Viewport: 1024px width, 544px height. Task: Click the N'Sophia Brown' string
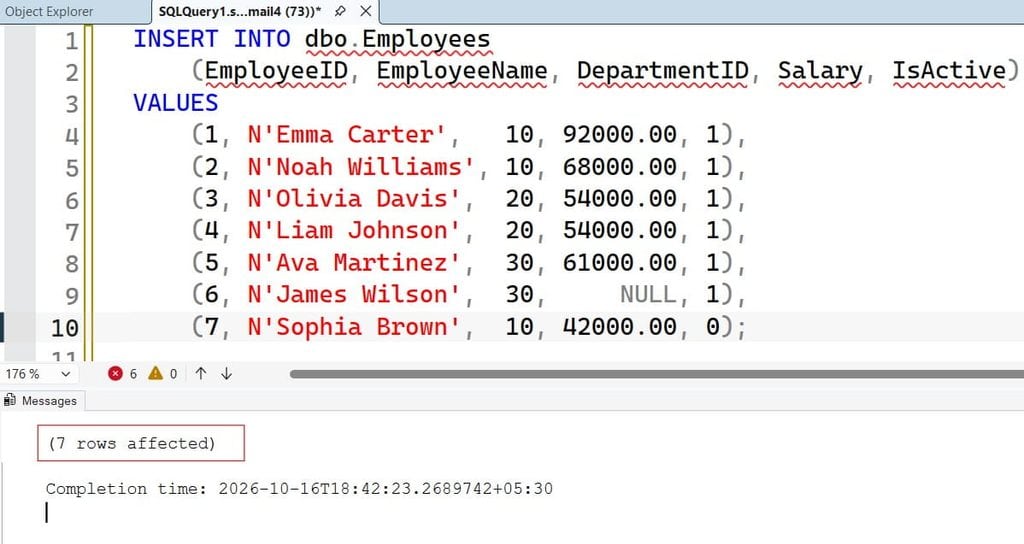tap(354, 327)
